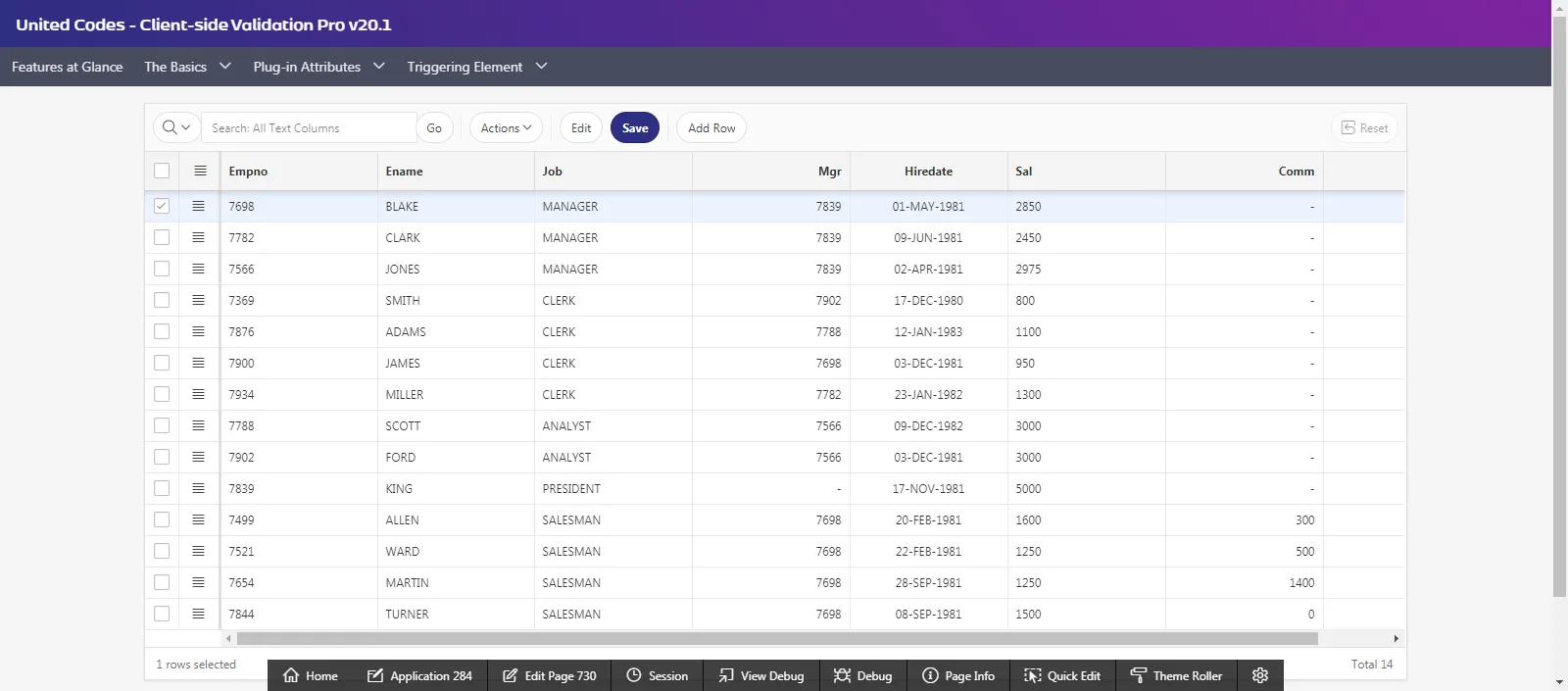The height and width of the screenshot is (691, 1568).
Task: Click the Search All Text Columns field
Action: tap(309, 127)
